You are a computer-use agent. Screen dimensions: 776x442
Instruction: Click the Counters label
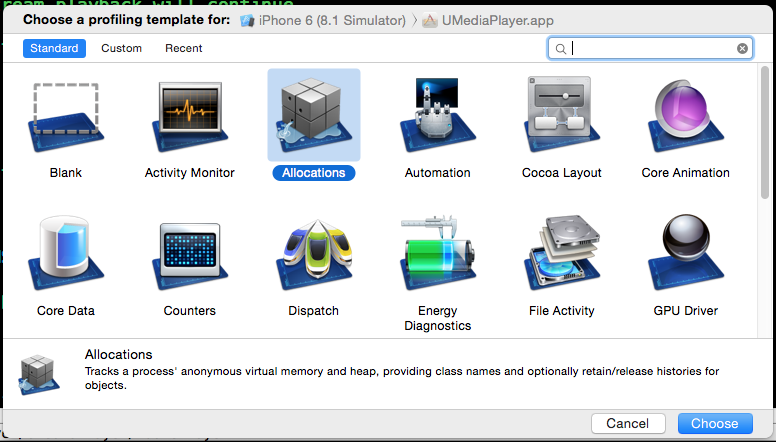click(190, 311)
